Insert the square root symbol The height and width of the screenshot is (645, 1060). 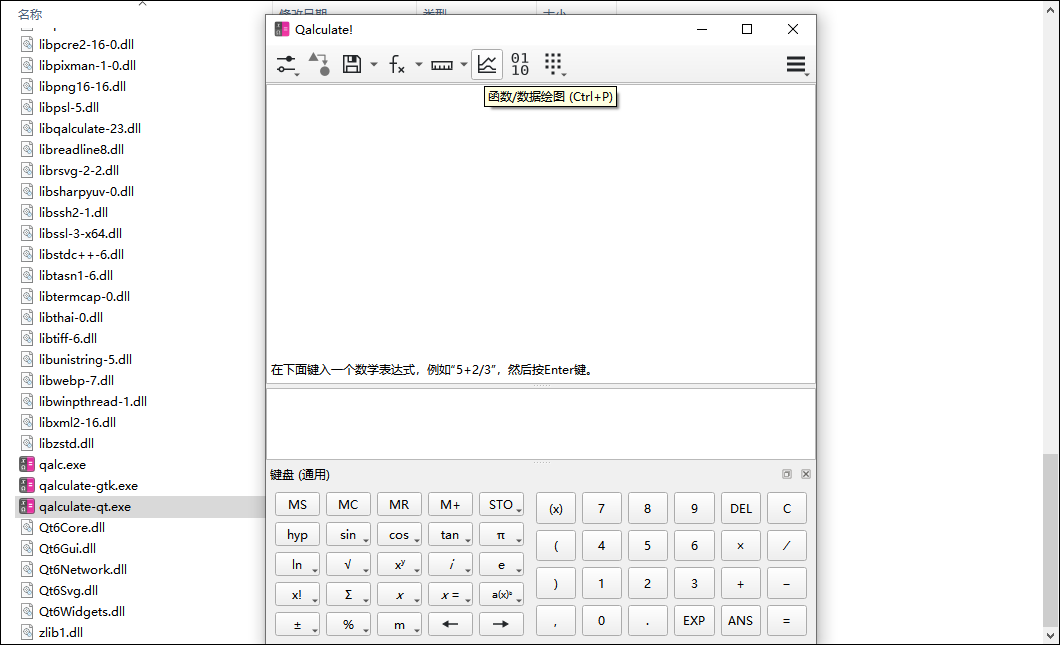(348, 565)
